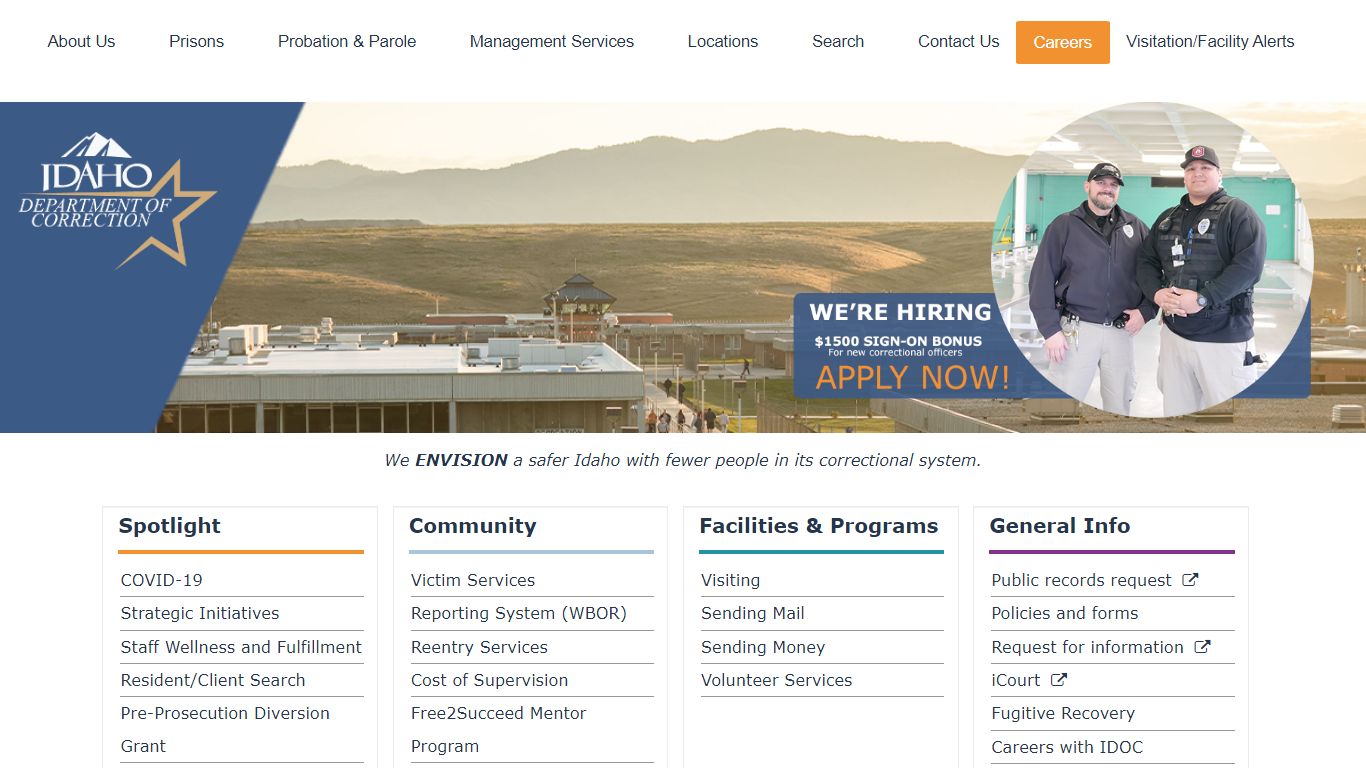The image size is (1366, 768).
Task: Open Volunteer Services link
Action: pos(777,680)
